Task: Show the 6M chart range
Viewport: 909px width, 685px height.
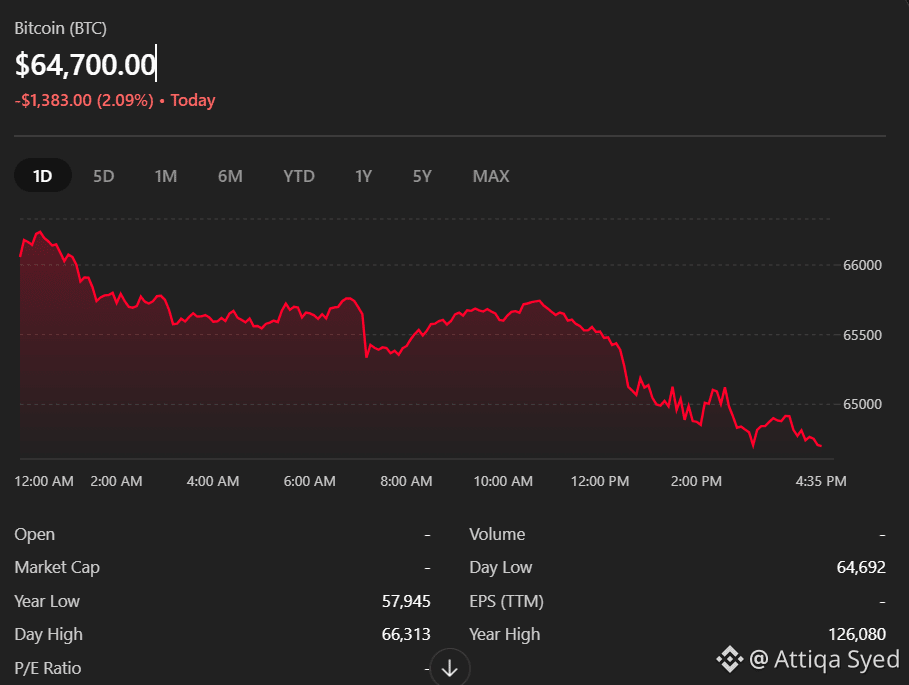Action: tap(230, 176)
